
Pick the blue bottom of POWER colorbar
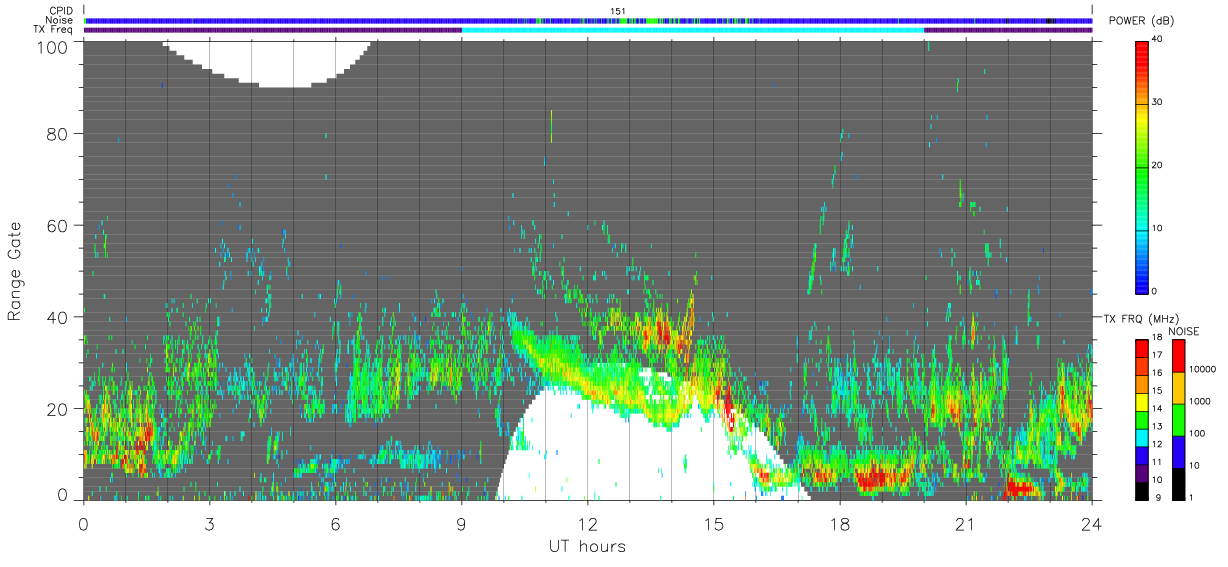pos(1142,281)
